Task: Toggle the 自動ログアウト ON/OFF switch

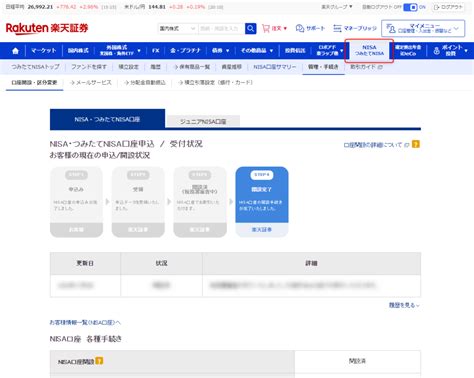Action: click(x=410, y=7)
